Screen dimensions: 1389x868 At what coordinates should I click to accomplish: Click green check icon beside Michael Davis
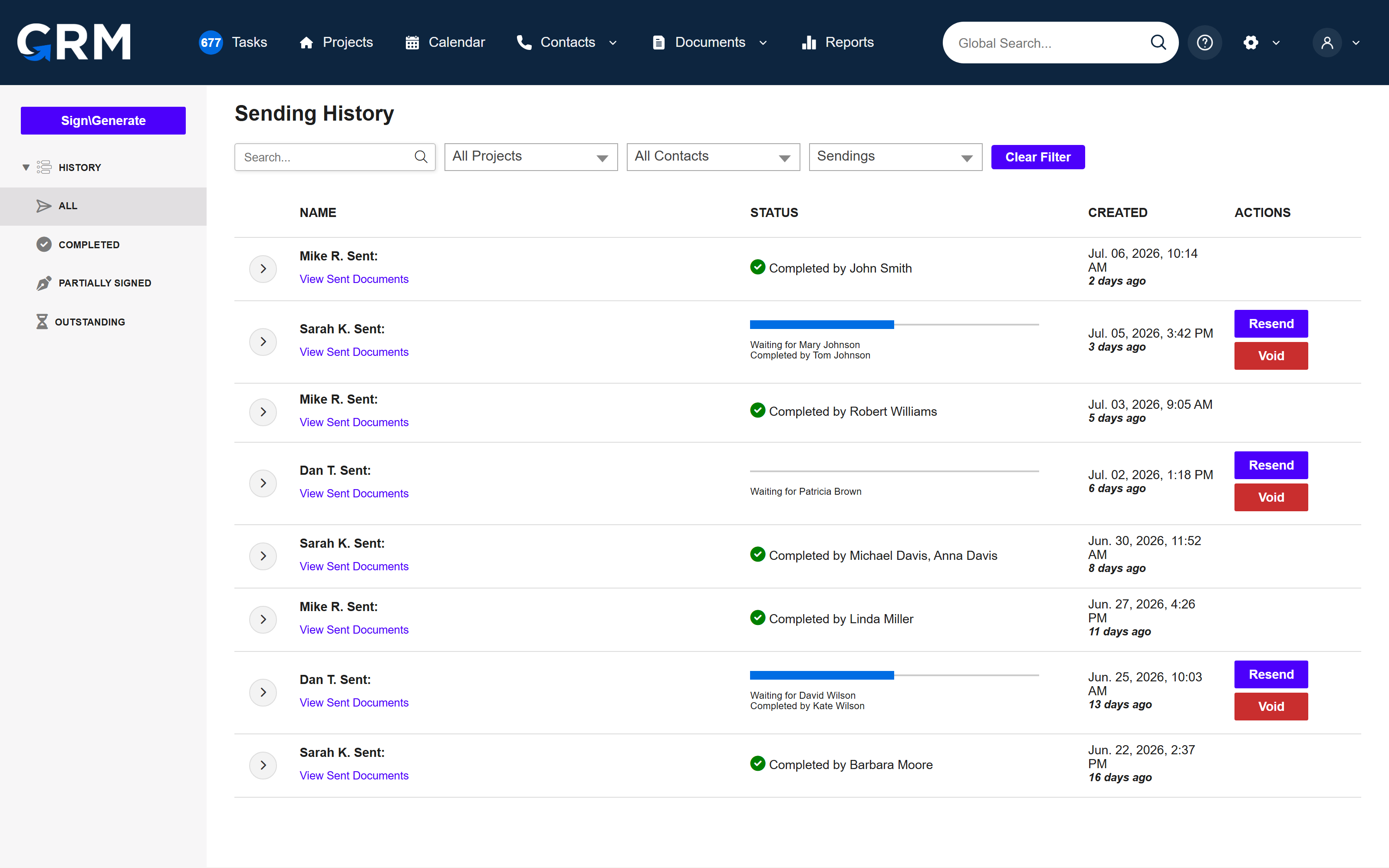click(x=757, y=555)
